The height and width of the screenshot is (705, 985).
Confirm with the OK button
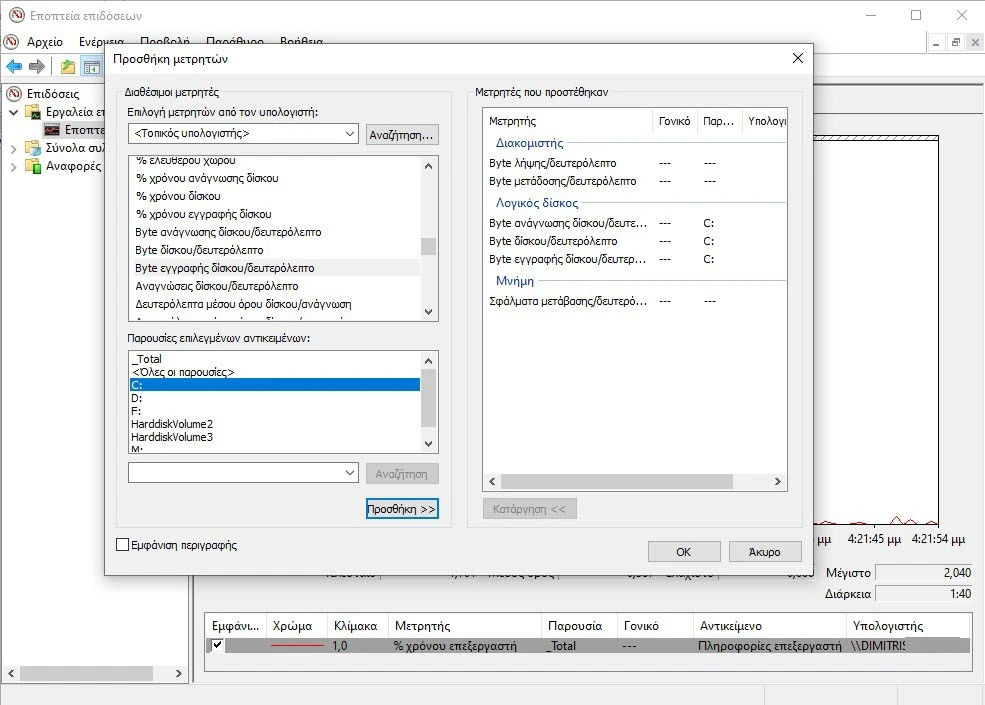click(x=683, y=551)
